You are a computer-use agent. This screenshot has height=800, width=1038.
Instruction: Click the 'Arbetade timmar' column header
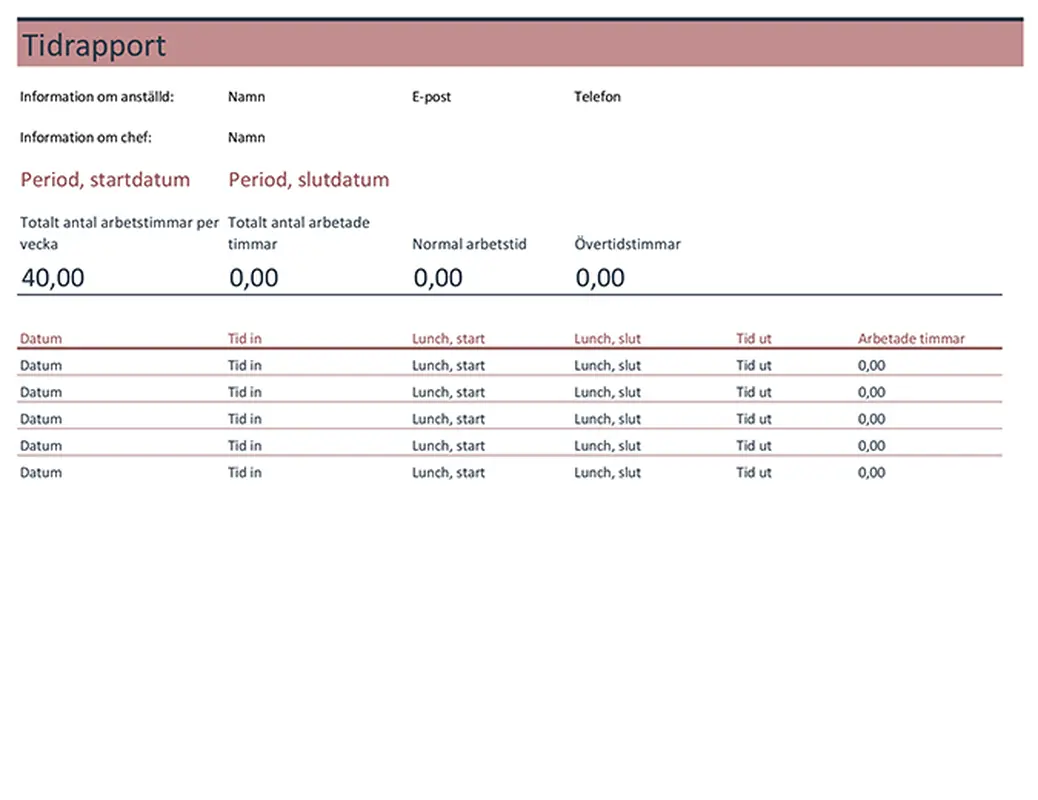pyautogui.click(x=911, y=339)
